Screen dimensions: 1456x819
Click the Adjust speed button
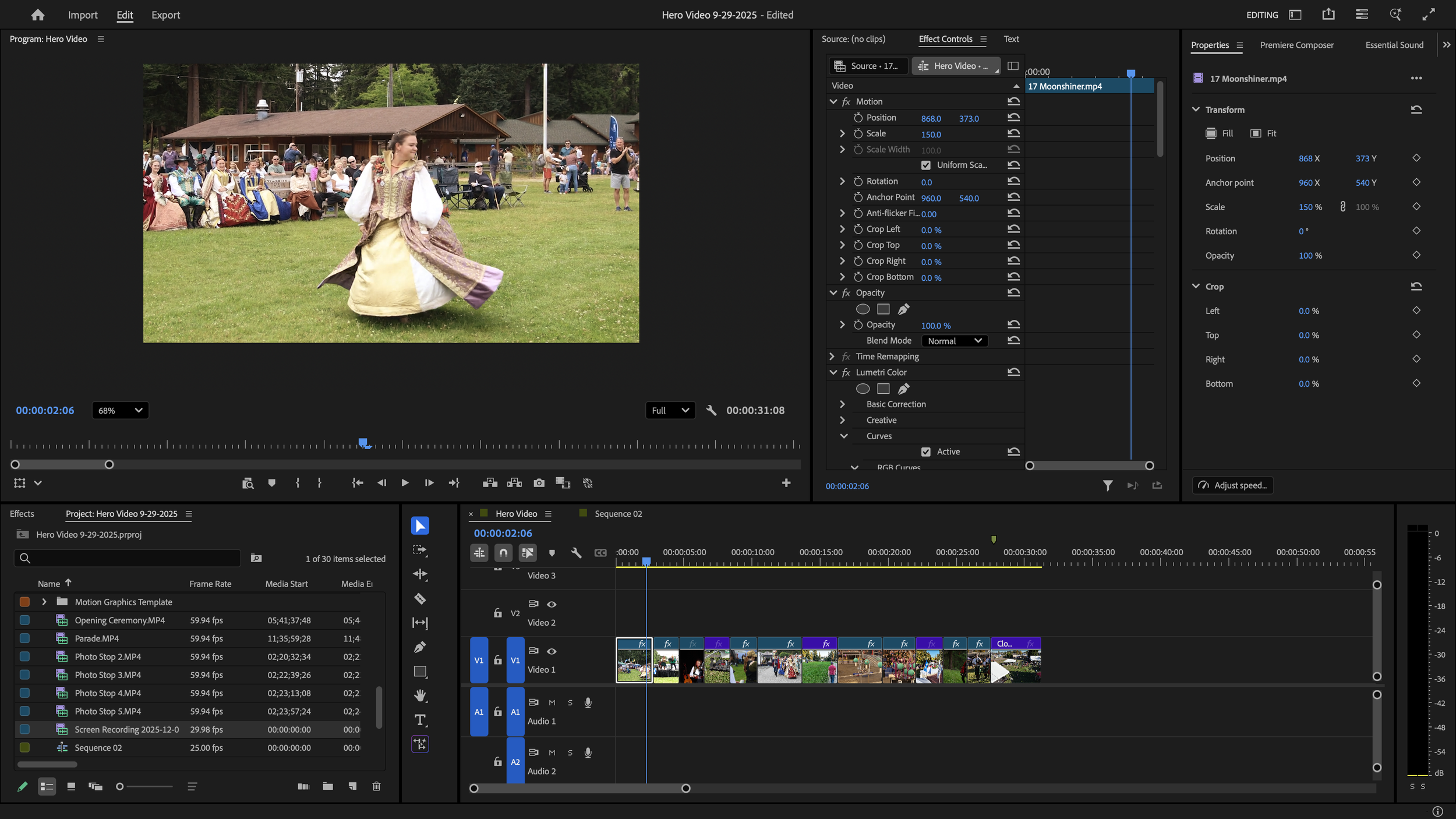point(1233,485)
